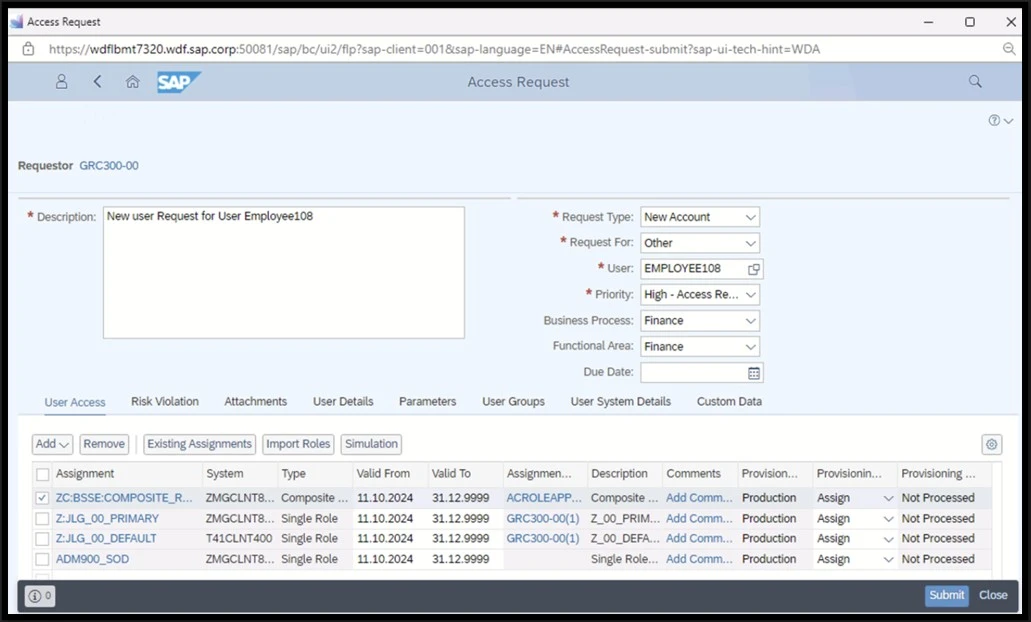Open table settings with the gear icon
The image size is (1031, 622).
pos(991,444)
